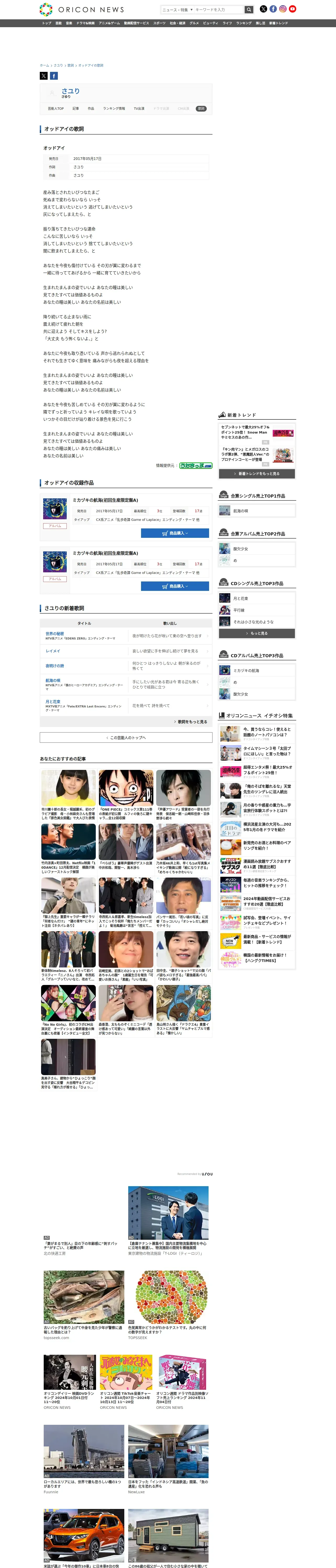Image resolution: width=336 pixels, height=1568 pixels.
Task: Open the 夜明けの詩 lyrics link
Action: tap(55, 666)
